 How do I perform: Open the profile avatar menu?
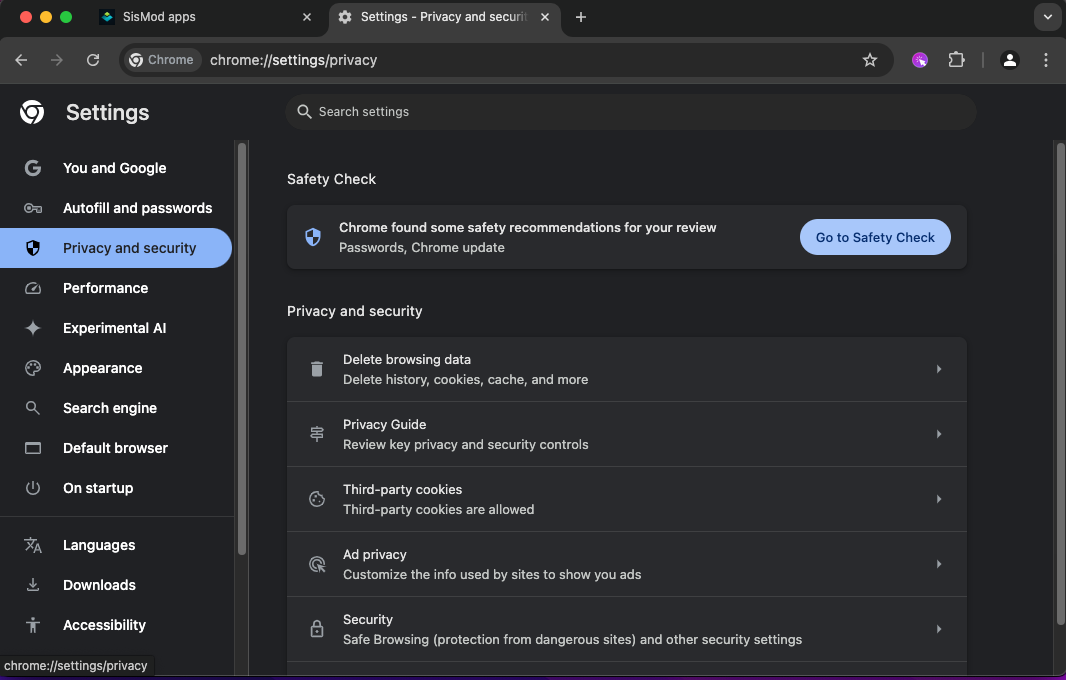(x=1010, y=60)
